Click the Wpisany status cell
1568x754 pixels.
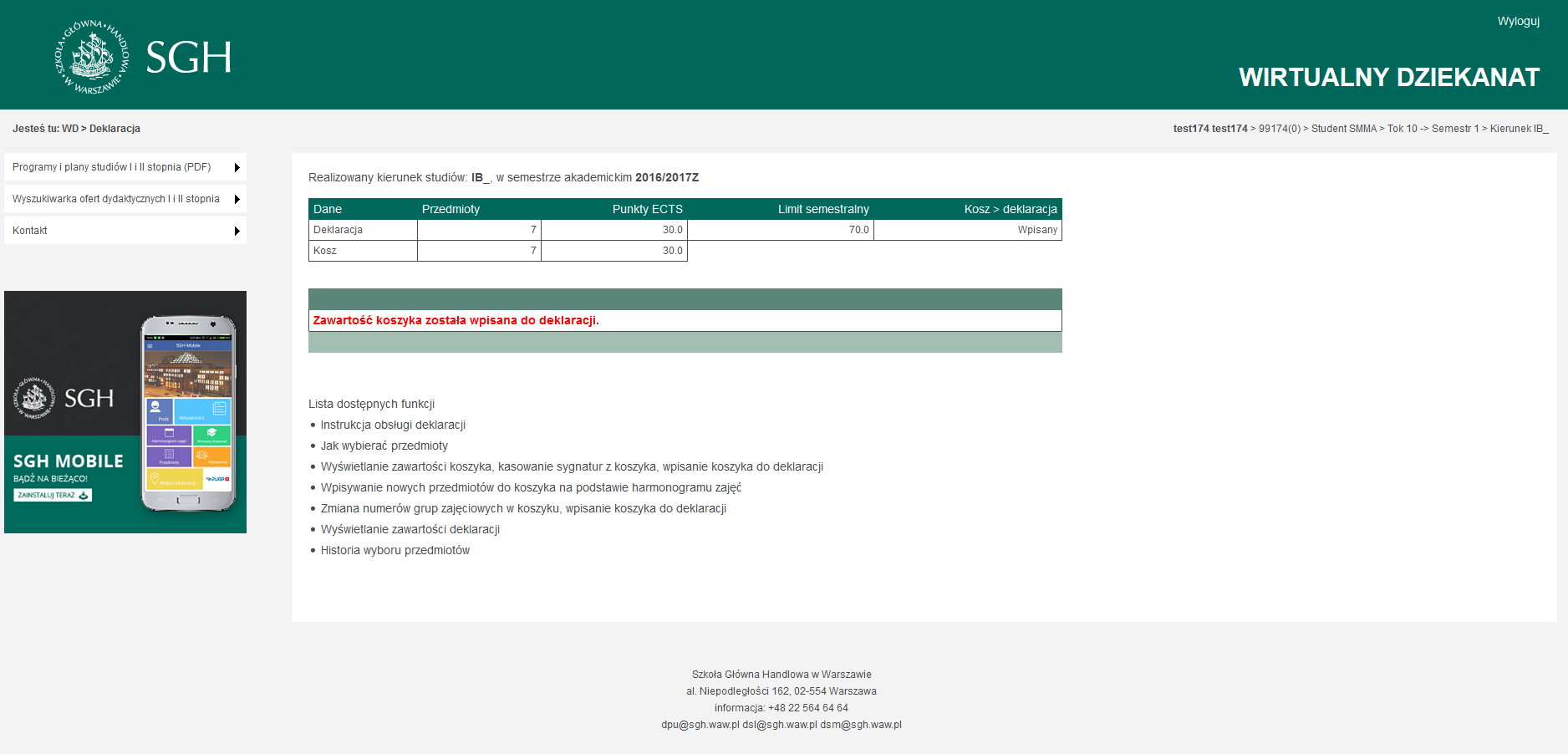coord(968,230)
